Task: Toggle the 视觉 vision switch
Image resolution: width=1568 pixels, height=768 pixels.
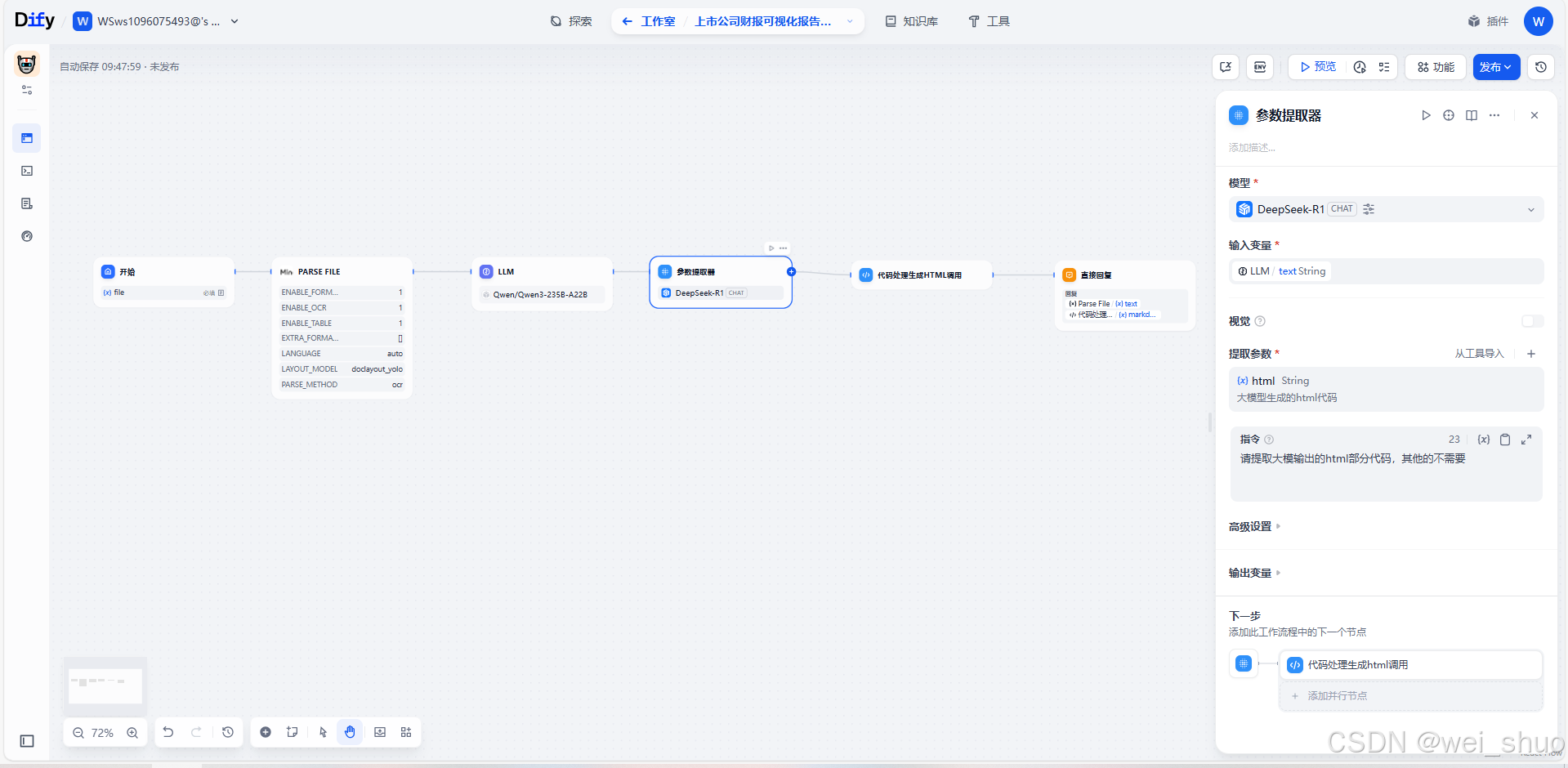Action: click(1533, 321)
